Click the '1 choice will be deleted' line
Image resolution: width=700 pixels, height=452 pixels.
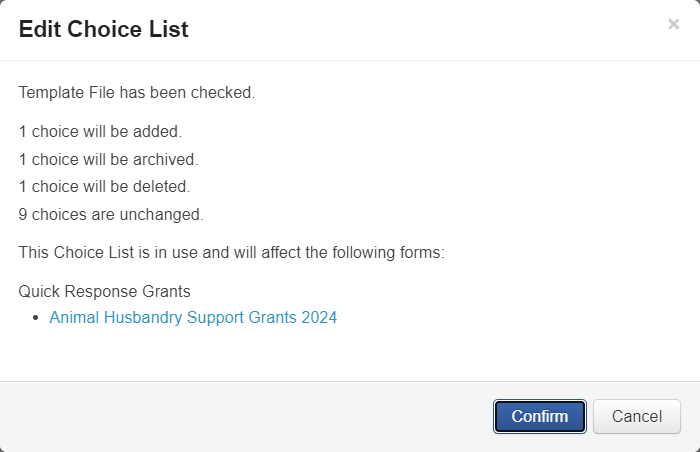click(x=104, y=186)
